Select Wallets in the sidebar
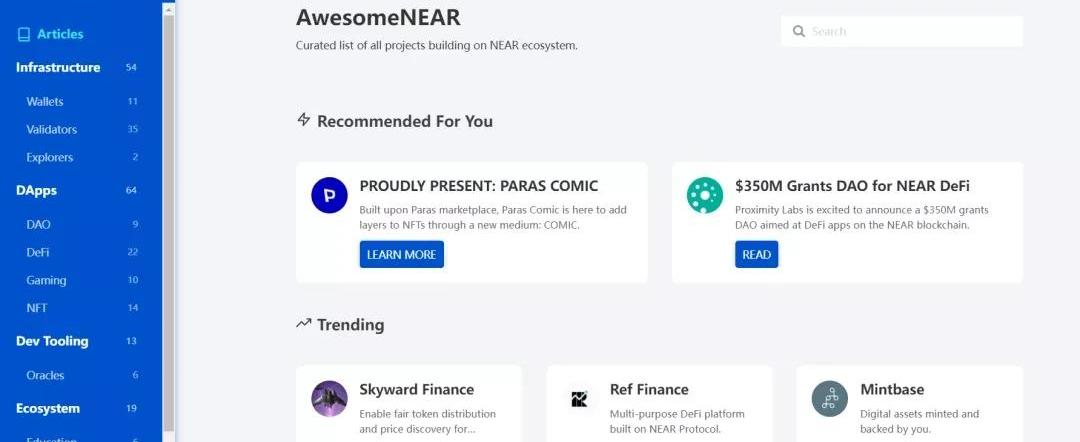The height and width of the screenshot is (442, 1080). (x=45, y=101)
